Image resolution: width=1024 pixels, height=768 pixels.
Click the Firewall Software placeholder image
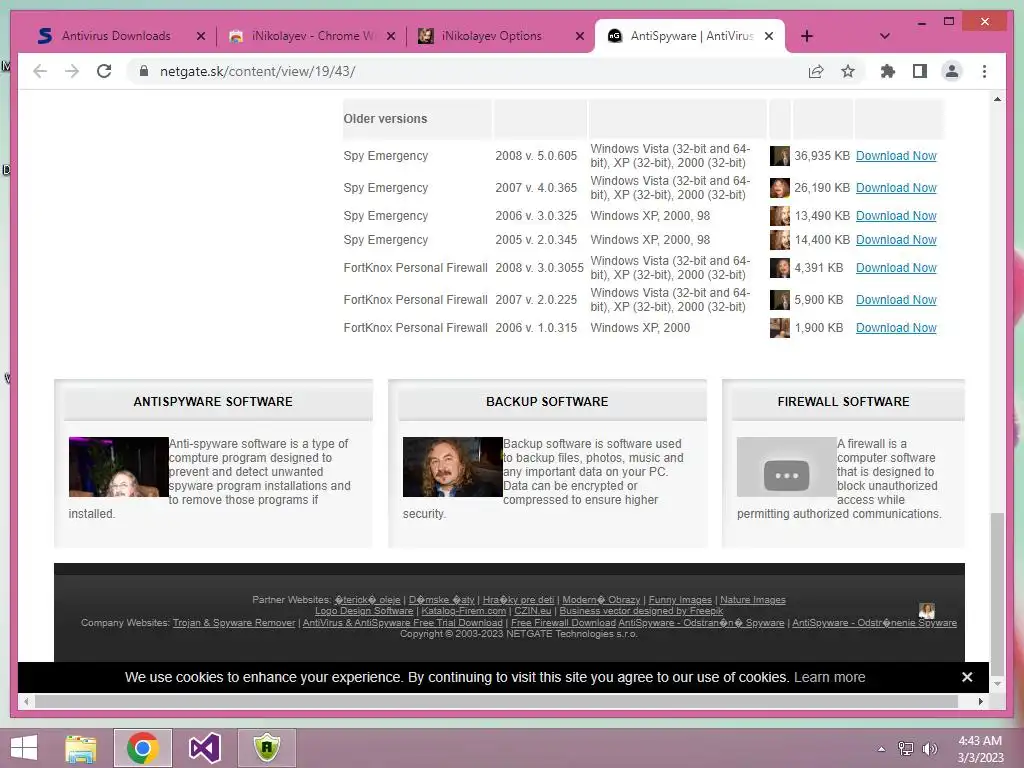click(786, 467)
